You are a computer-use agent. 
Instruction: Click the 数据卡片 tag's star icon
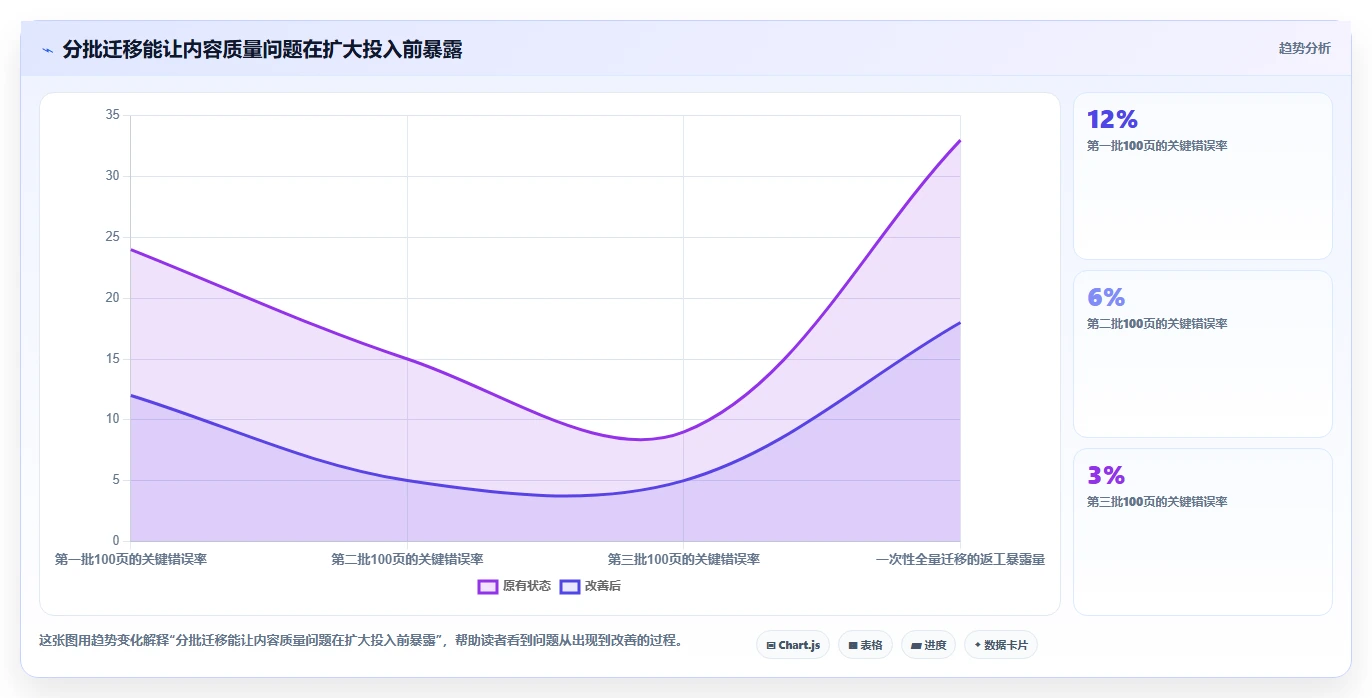tap(977, 645)
